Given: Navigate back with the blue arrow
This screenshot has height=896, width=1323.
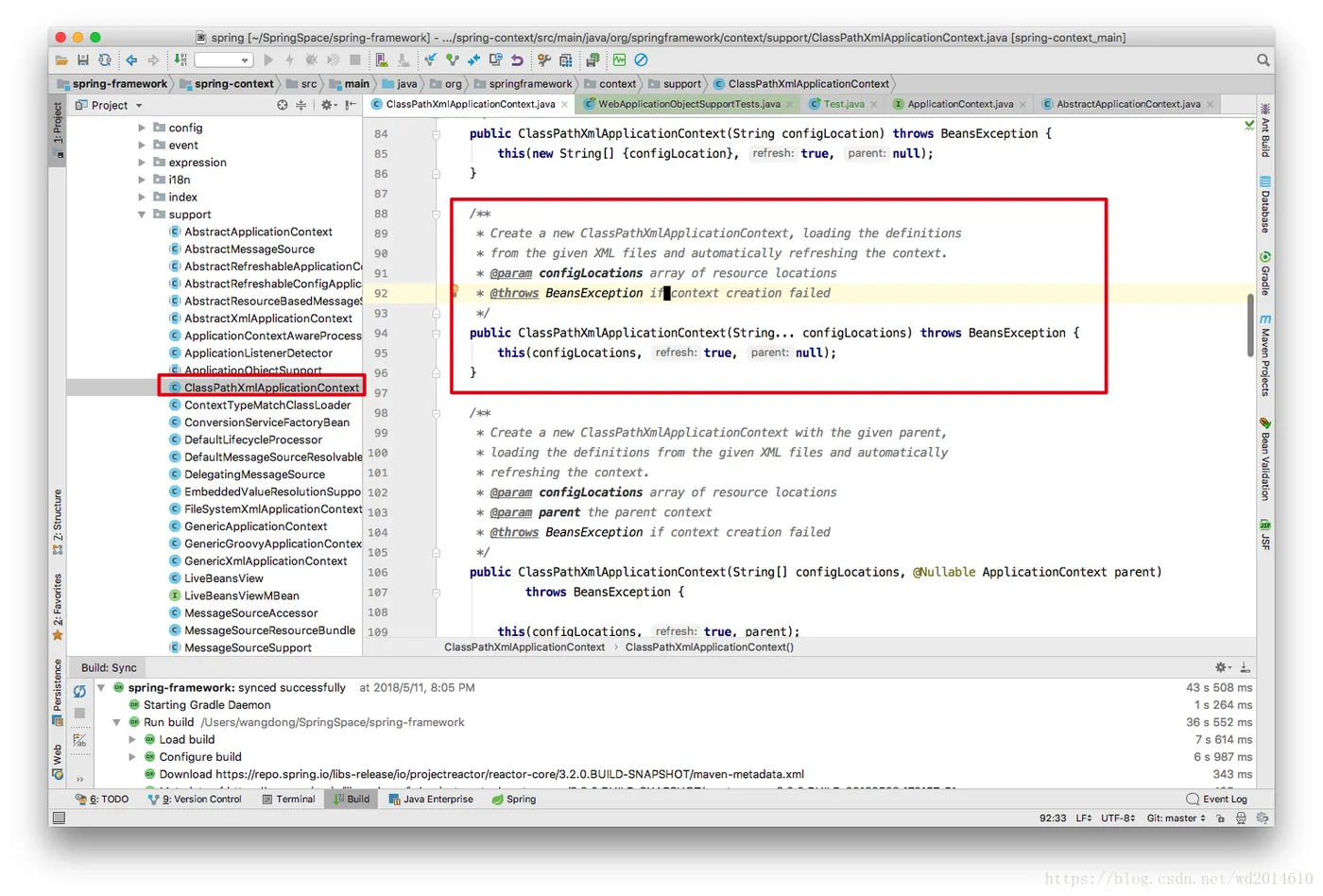Looking at the screenshot, I should (x=131, y=60).
